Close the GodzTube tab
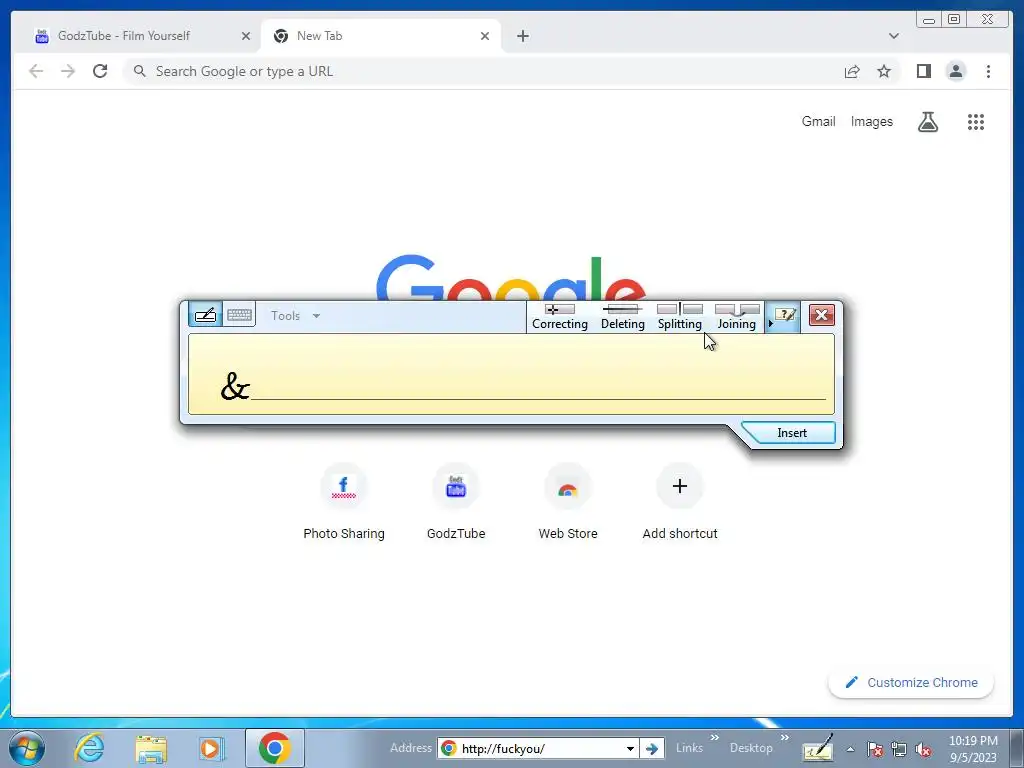Image resolution: width=1024 pixels, height=768 pixels. 246,36
